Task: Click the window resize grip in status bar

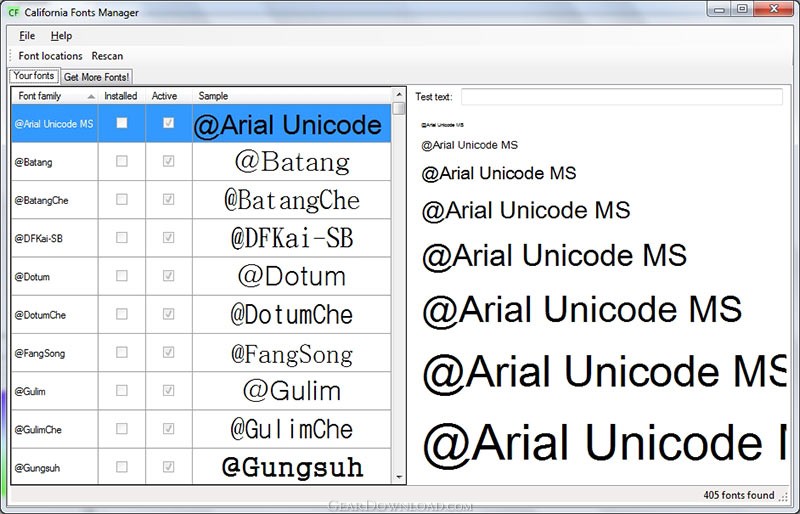Action: click(783, 496)
